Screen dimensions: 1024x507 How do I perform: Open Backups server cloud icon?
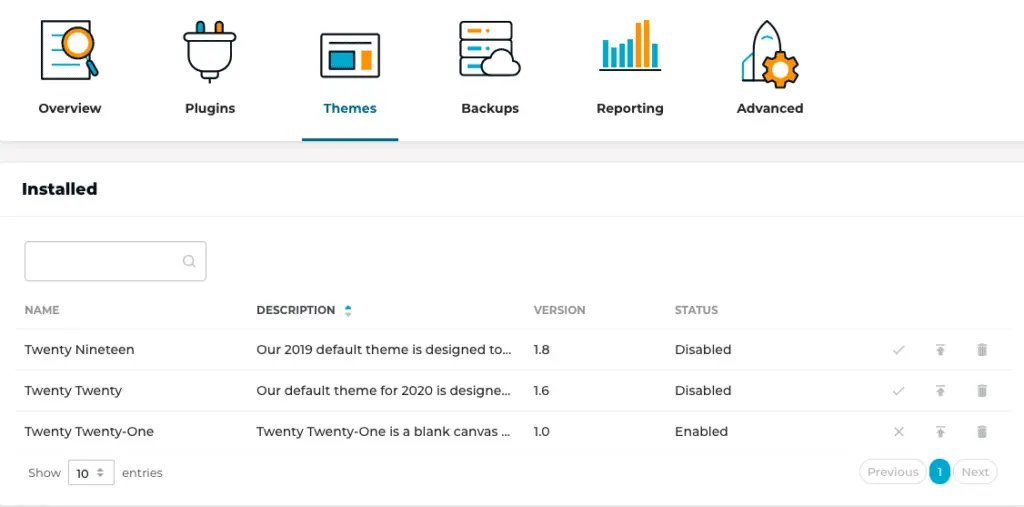point(490,49)
